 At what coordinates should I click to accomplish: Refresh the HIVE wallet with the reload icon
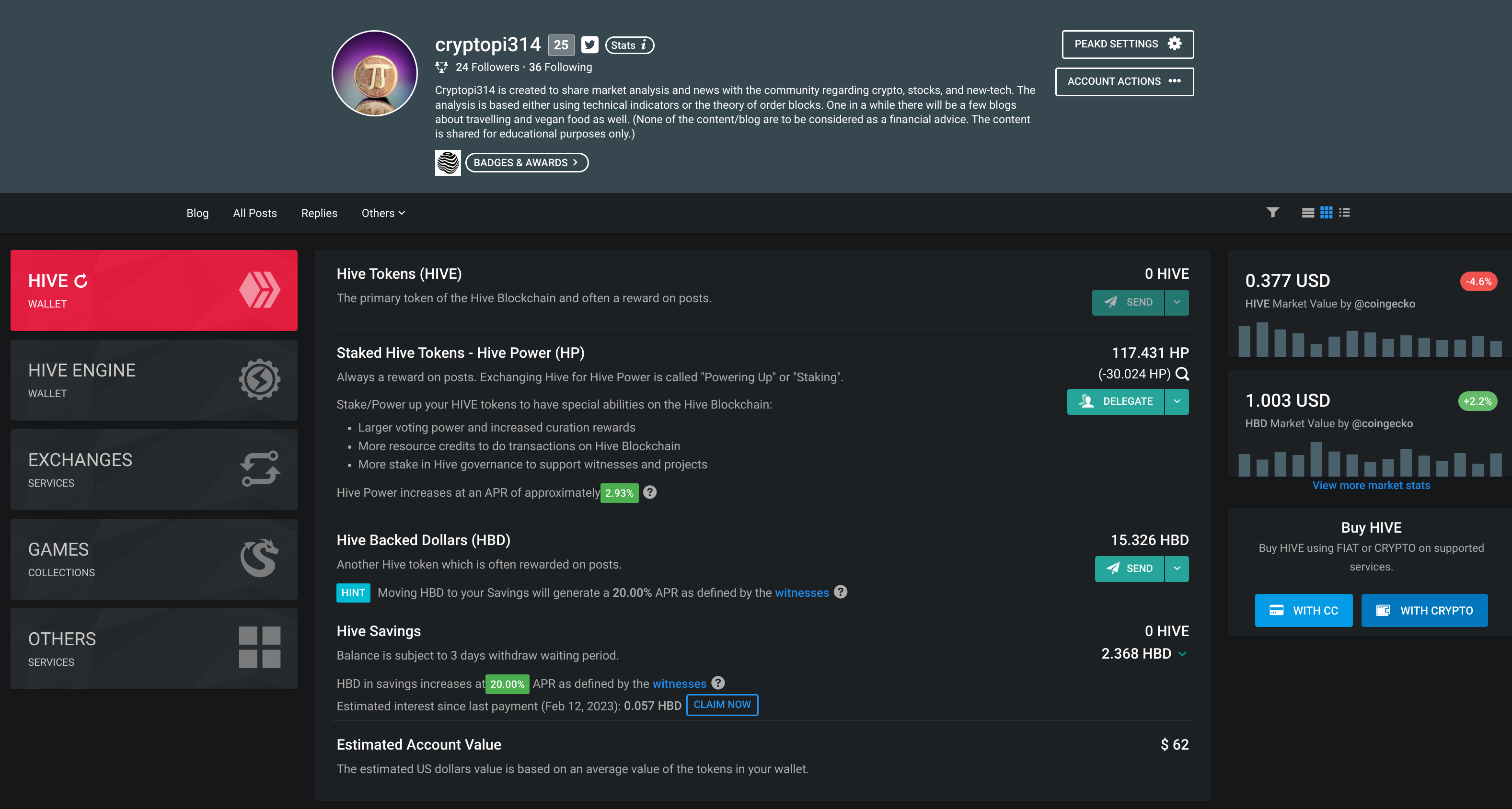[x=81, y=281]
